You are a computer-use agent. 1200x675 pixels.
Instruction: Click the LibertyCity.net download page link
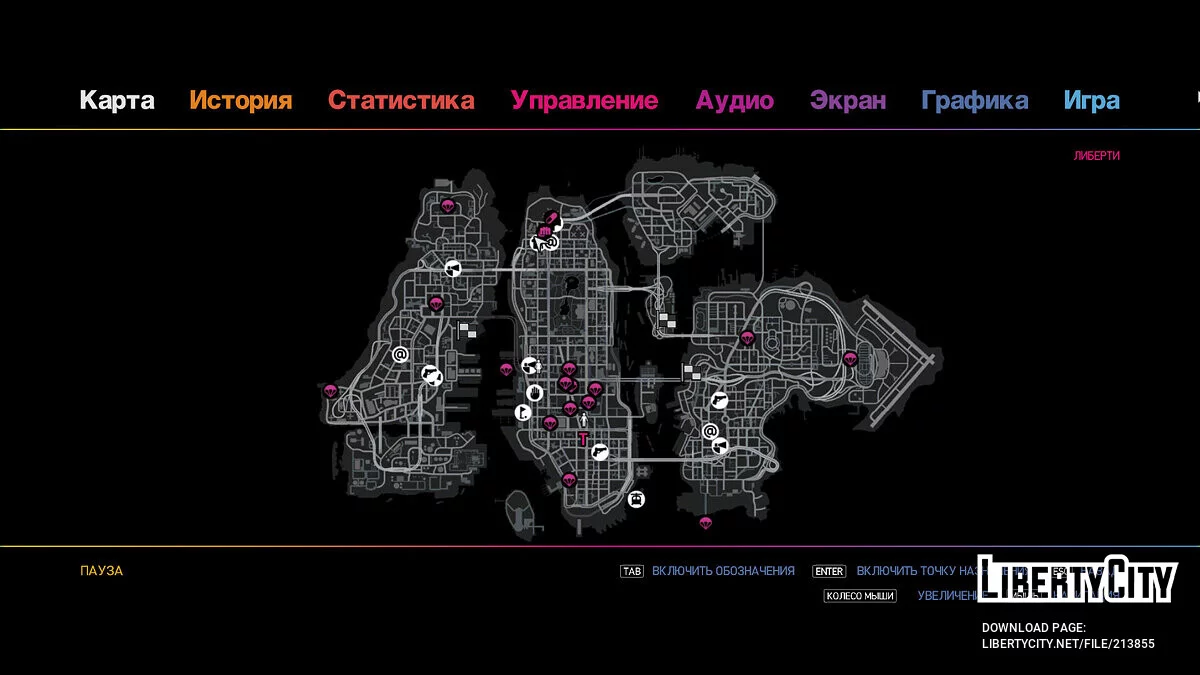click(x=1068, y=643)
